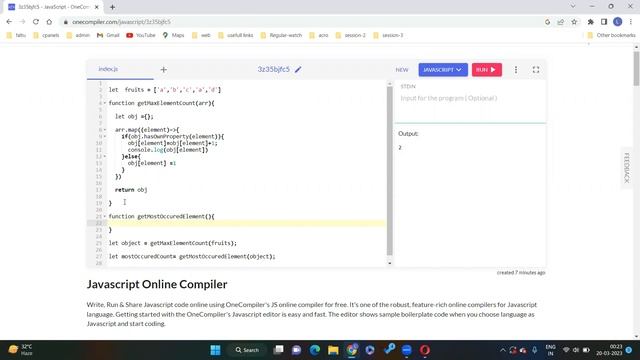
Task: Open the Extensions puzzle icon
Action: point(591,22)
